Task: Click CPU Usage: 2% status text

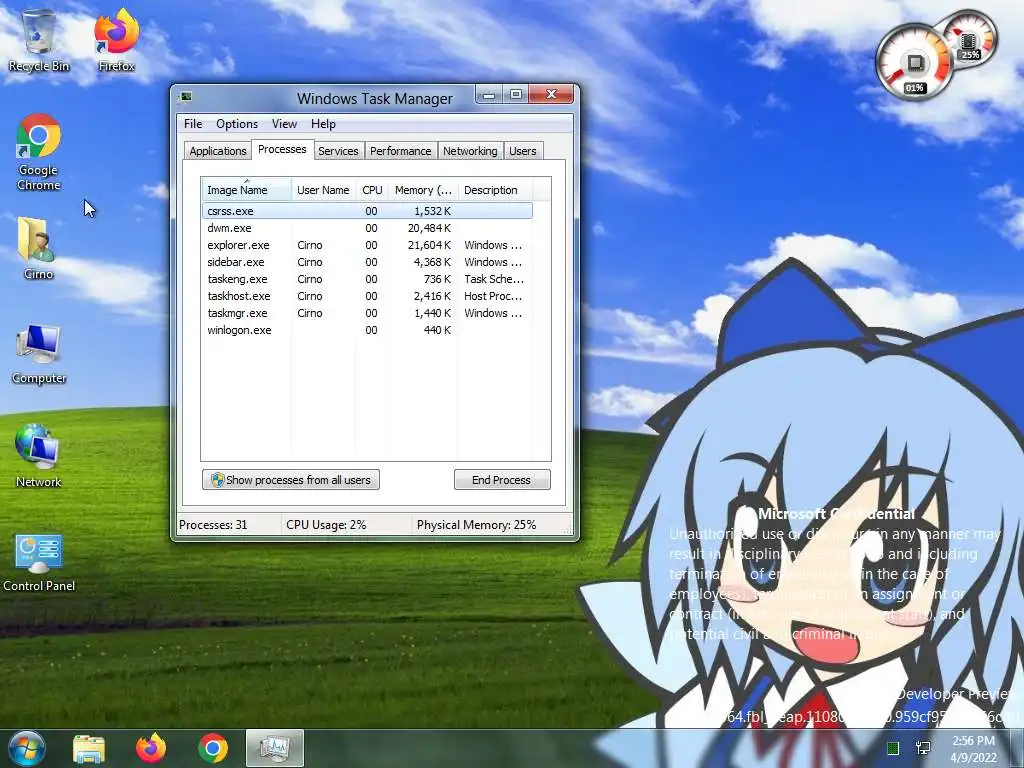Action: (326, 524)
